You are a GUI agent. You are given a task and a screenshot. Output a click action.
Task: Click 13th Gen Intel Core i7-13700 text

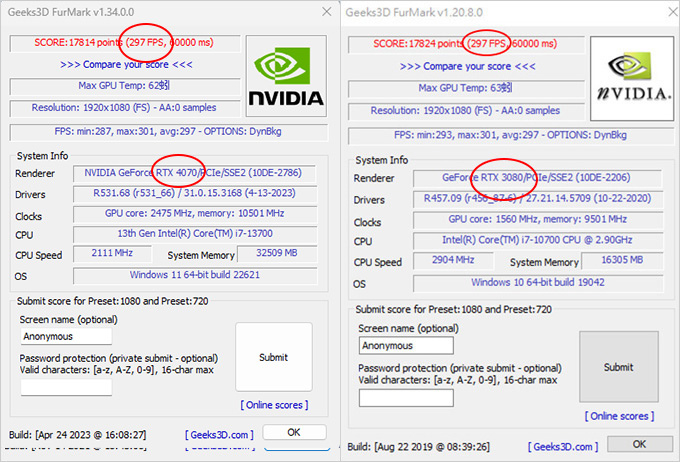195,234
